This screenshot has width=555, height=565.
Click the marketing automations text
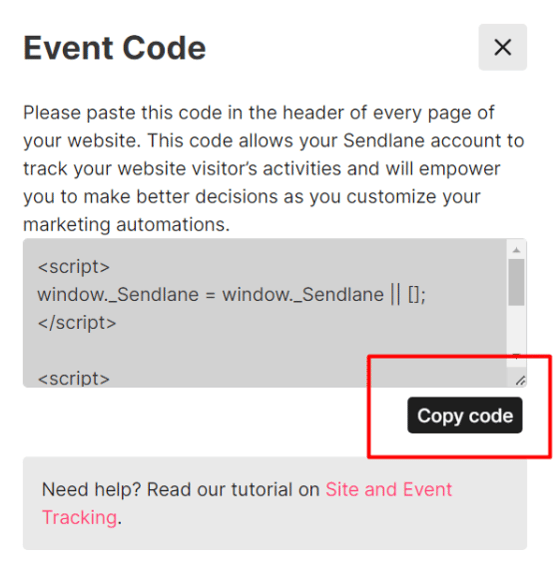point(126,224)
